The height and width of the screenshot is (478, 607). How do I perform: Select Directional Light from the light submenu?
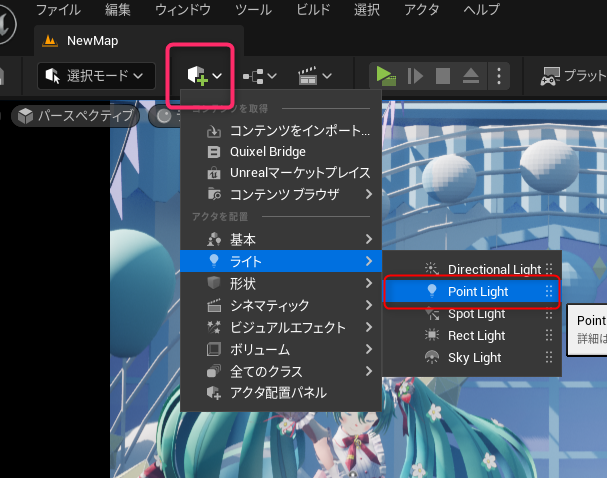coord(493,269)
